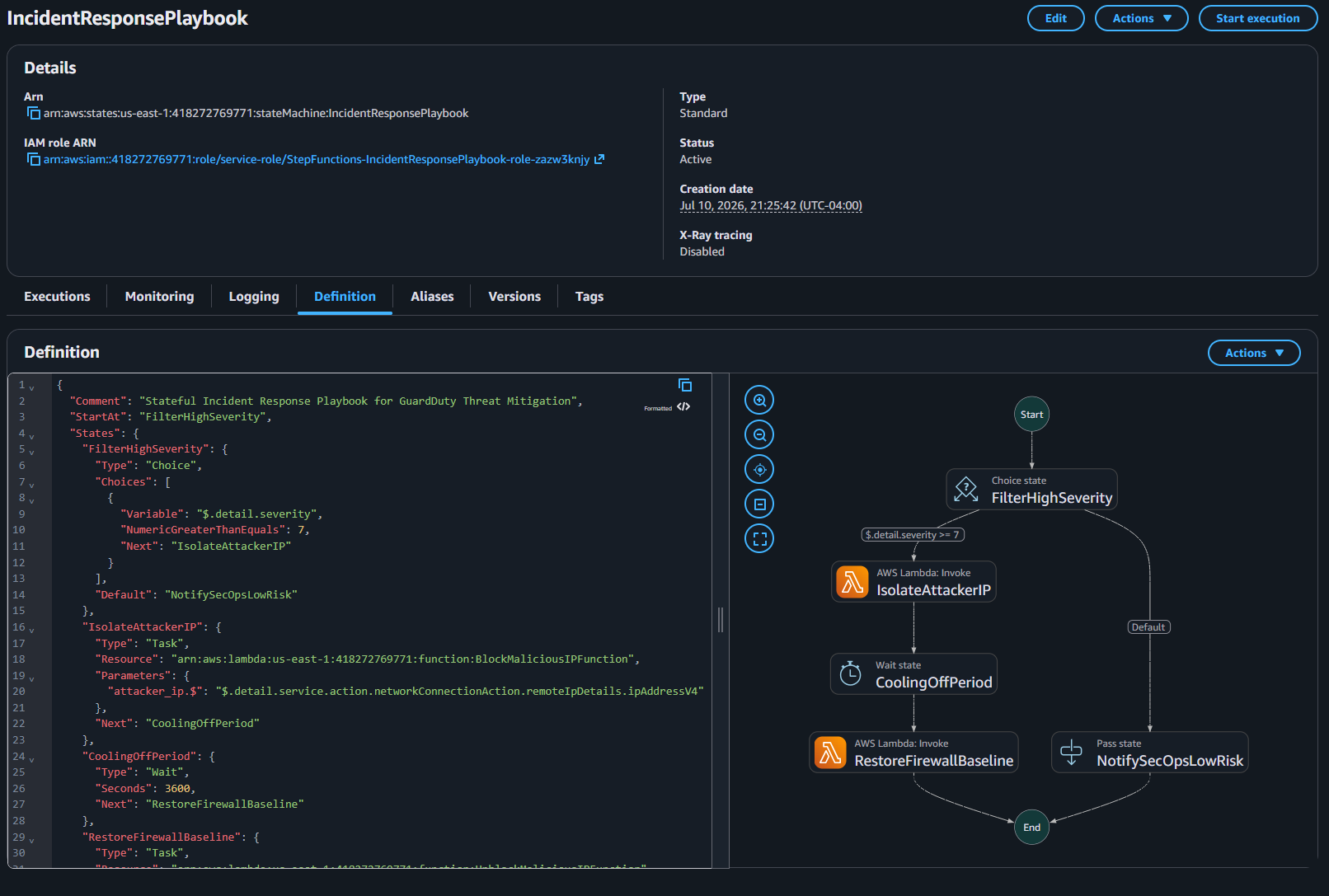This screenshot has height=896, width=1329.
Task: Collapse FilterHighSeverity block at line 5
Action: point(32,451)
